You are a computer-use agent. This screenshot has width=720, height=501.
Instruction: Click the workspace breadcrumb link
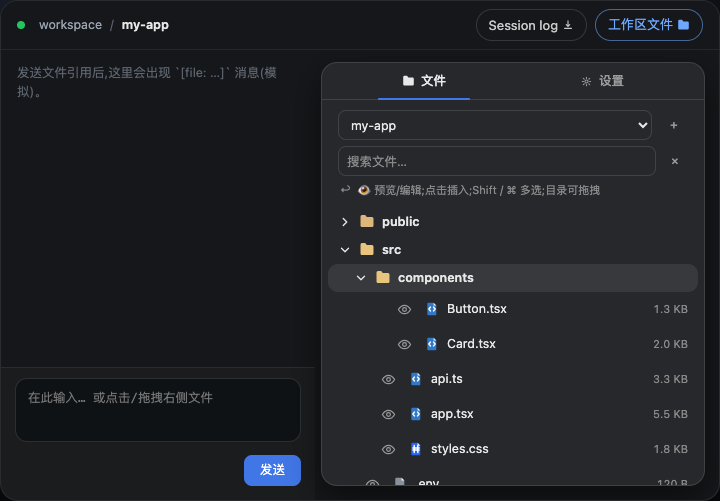pyautogui.click(x=70, y=25)
